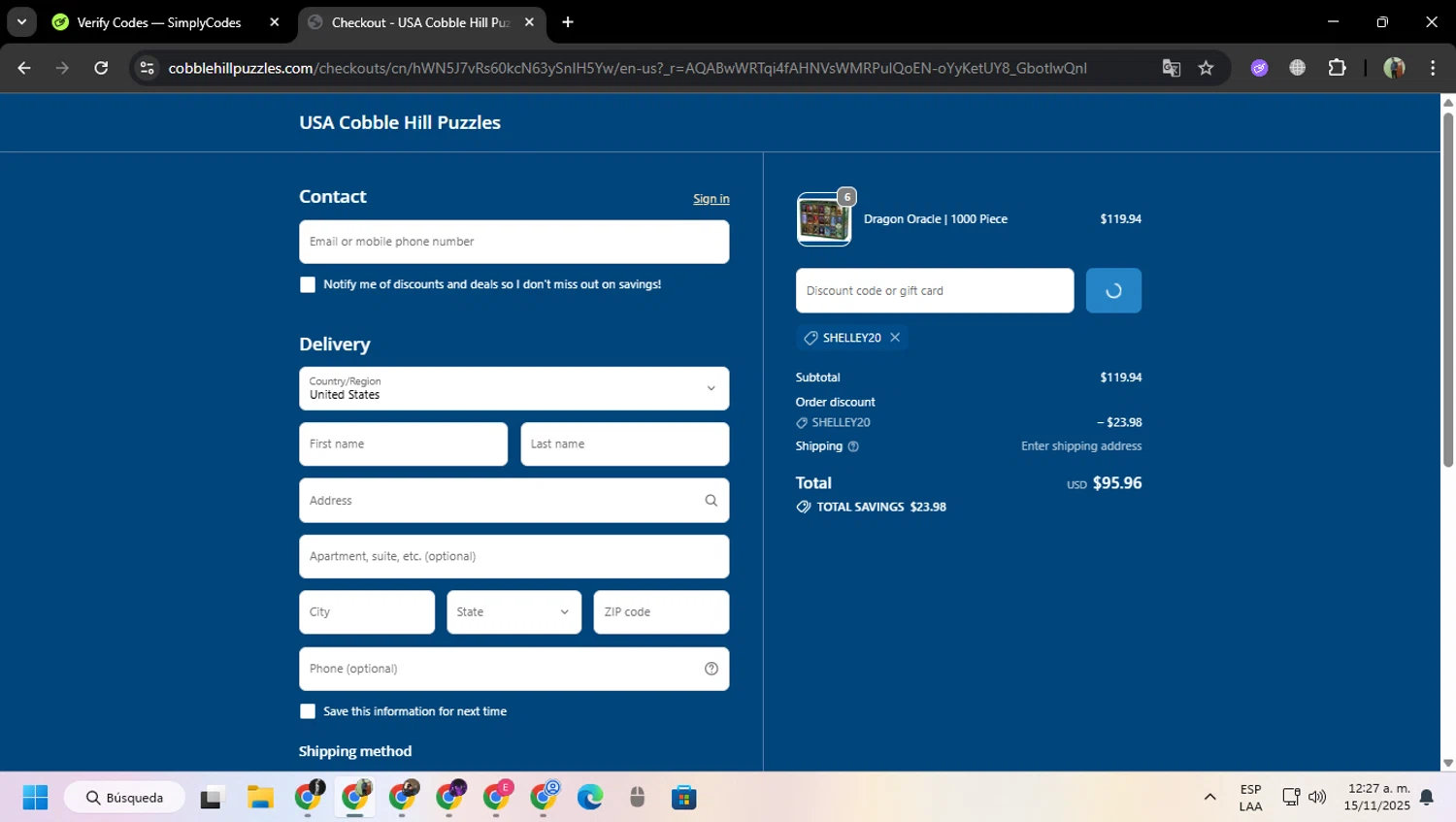Open Task View on taskbar

tap(212, 798)
